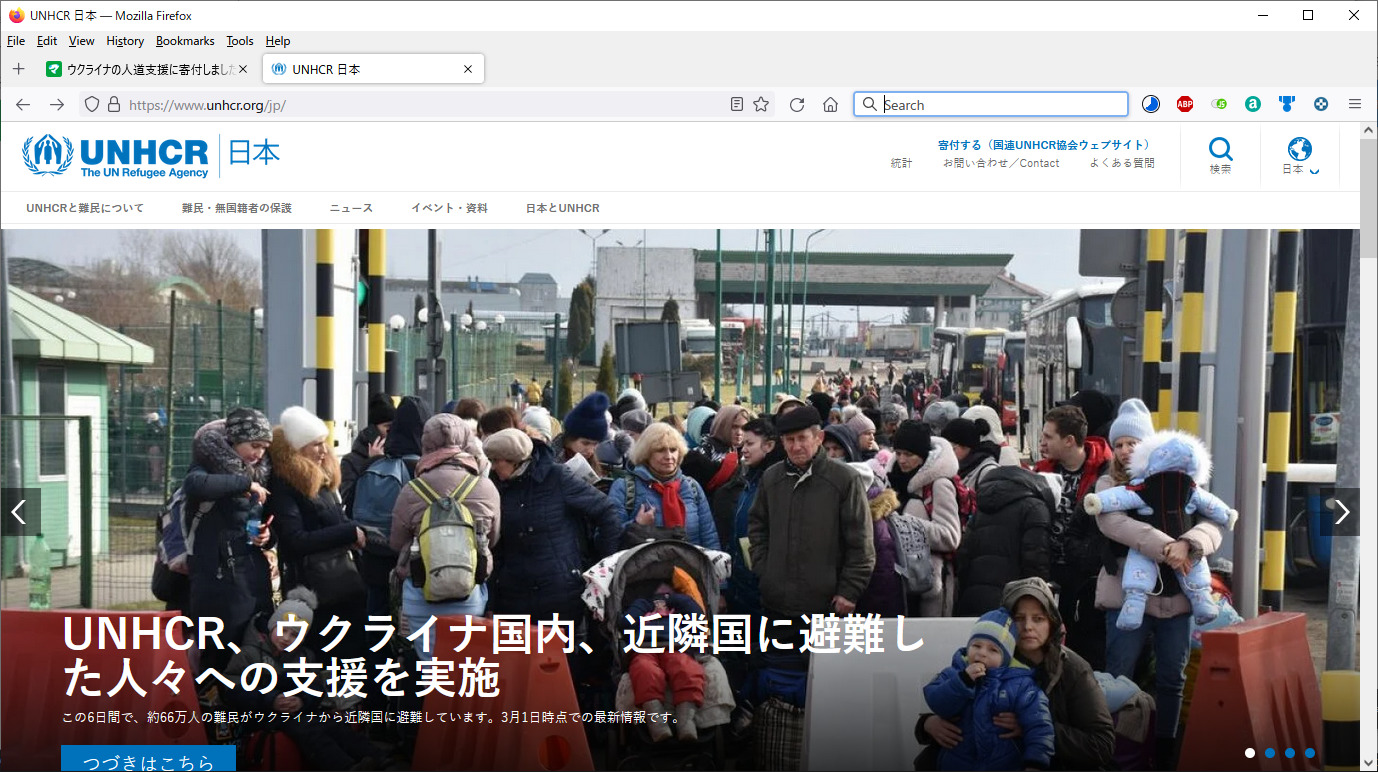Open the ニュース navigation menu
Viewport: 1378px width, 772px height.
pyautogui.click(x=351, y=208)
